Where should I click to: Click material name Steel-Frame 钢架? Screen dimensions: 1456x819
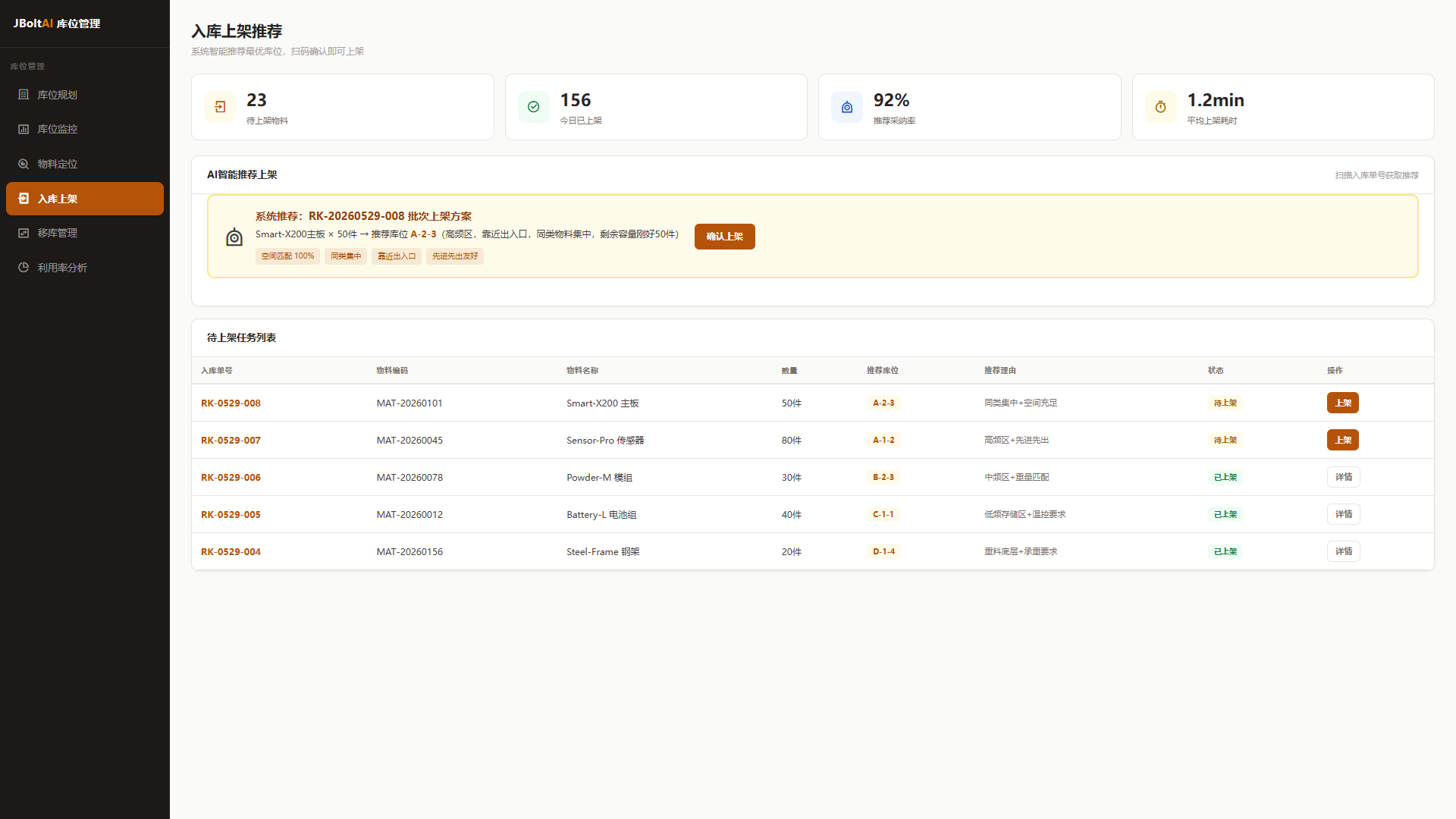pos(603,552)
